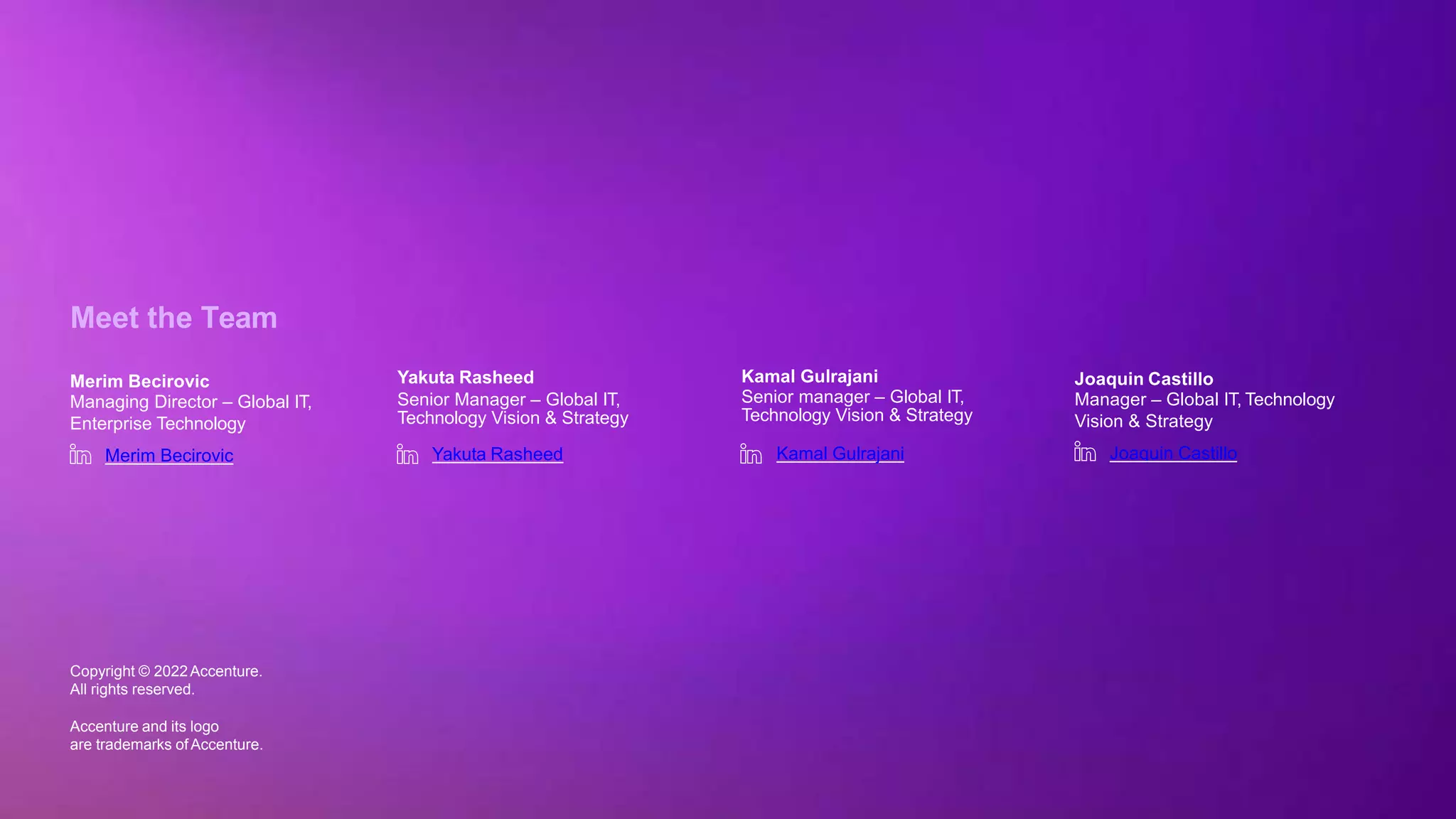Click LinkedIn icon next to Joaquin Castillo link

1085,452
